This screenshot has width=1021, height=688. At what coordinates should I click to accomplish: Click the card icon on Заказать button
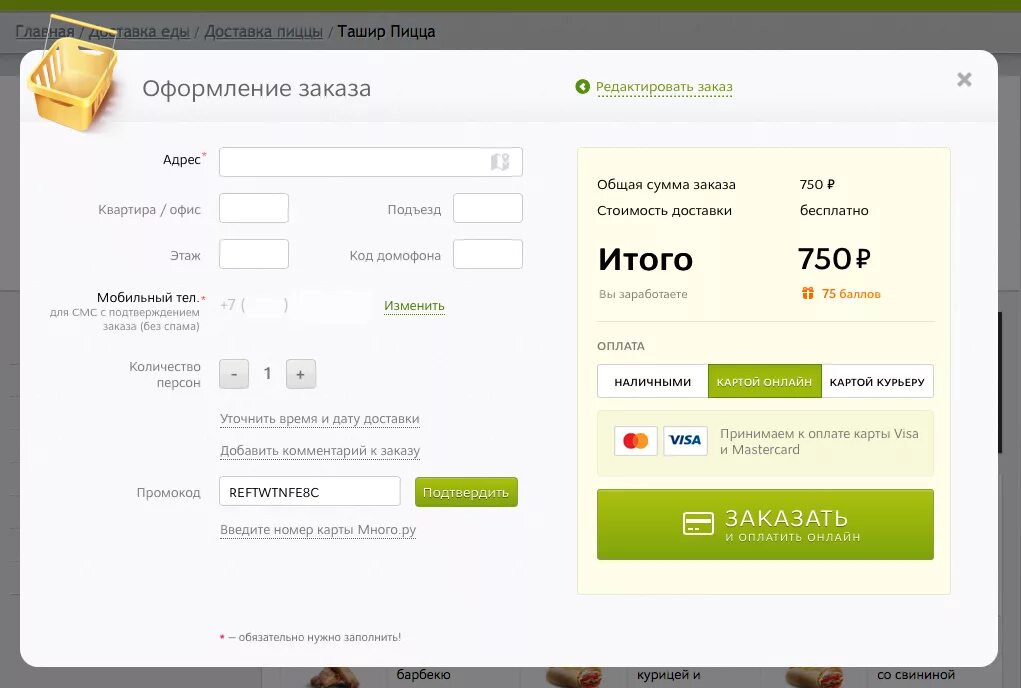click(x=698, y=523)
